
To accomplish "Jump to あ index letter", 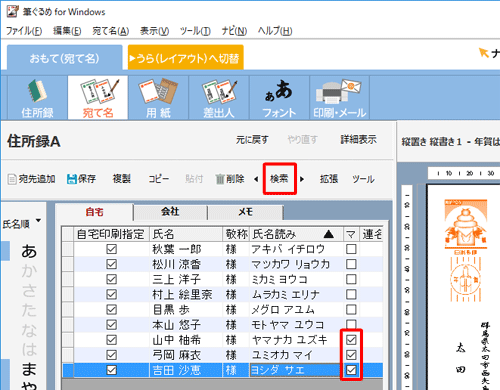I will 29,251.
